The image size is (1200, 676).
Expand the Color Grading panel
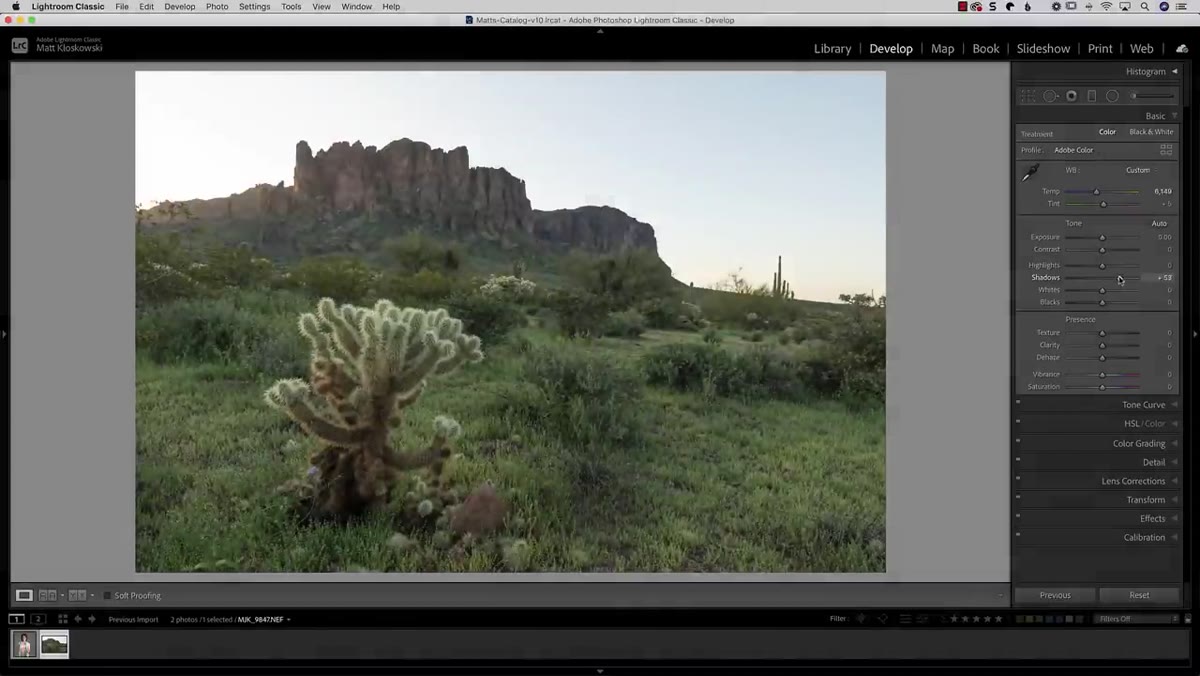coord(1097,443)
